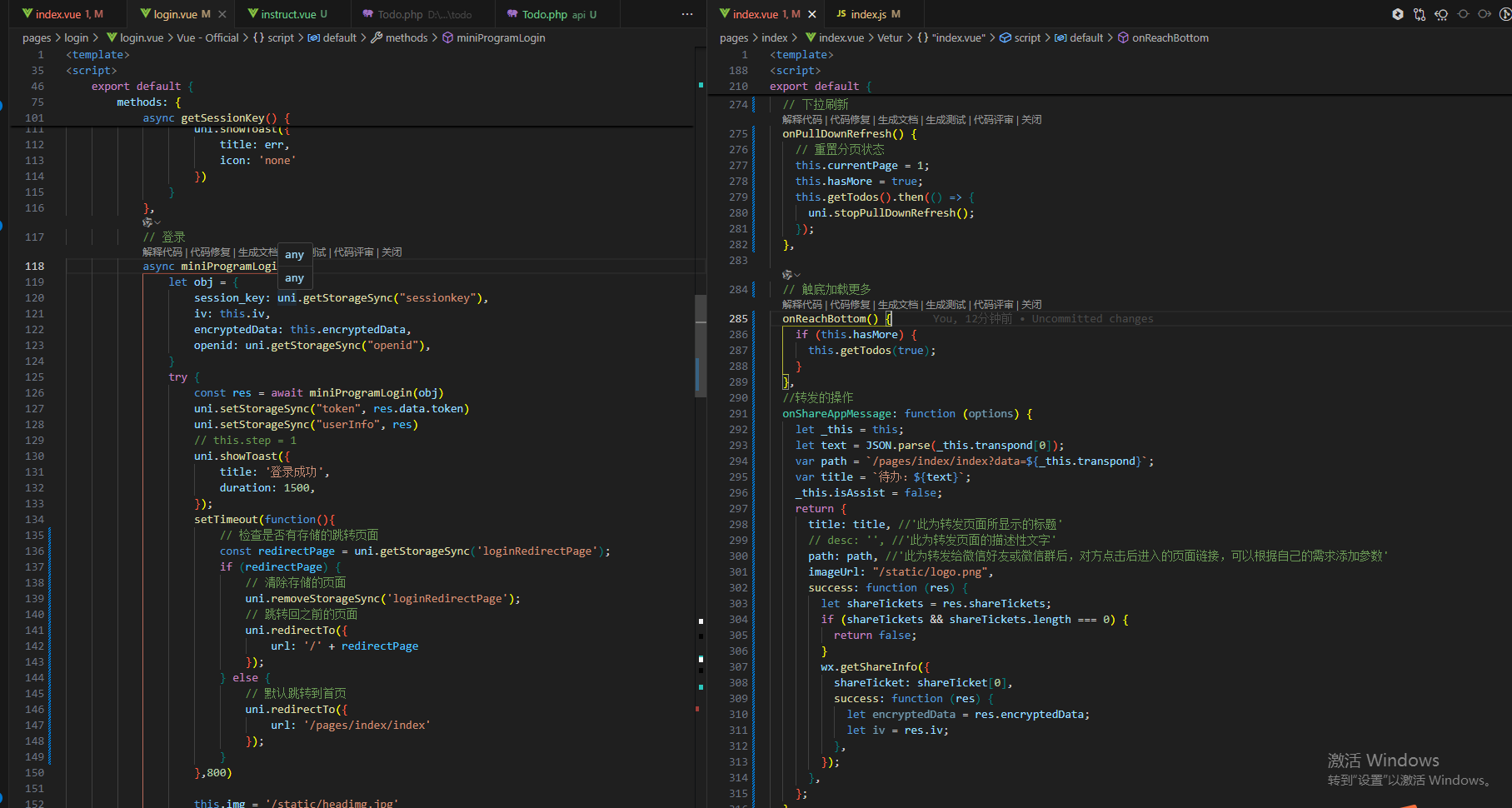This screenshot has width=1512, height=808.
Task: Click 关闭 codelens above miniProgramLogin
Action: pyautogui.click(x=392, y=252)
